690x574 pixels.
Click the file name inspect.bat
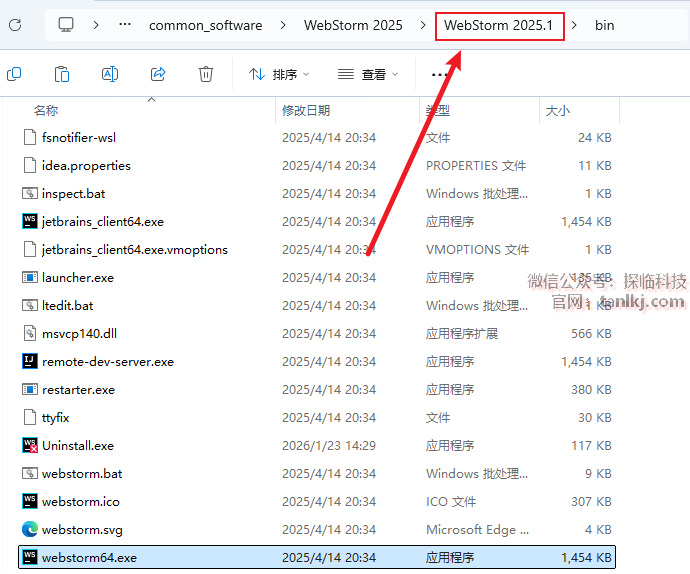click(x=73, y=194)
